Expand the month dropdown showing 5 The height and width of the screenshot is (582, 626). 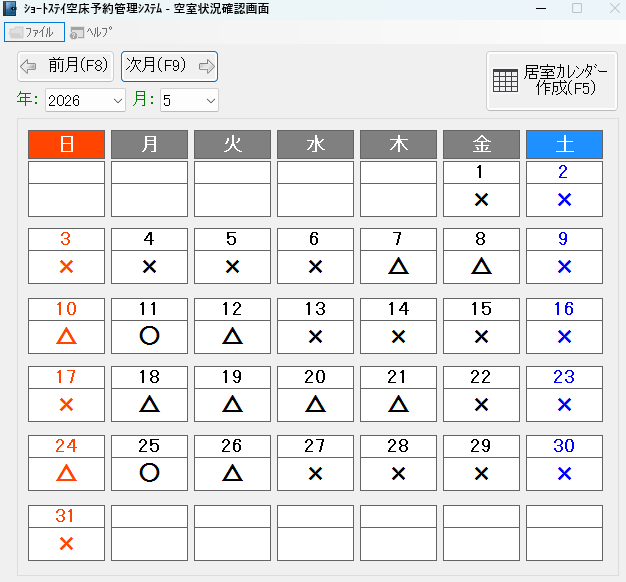click(189, 100)
